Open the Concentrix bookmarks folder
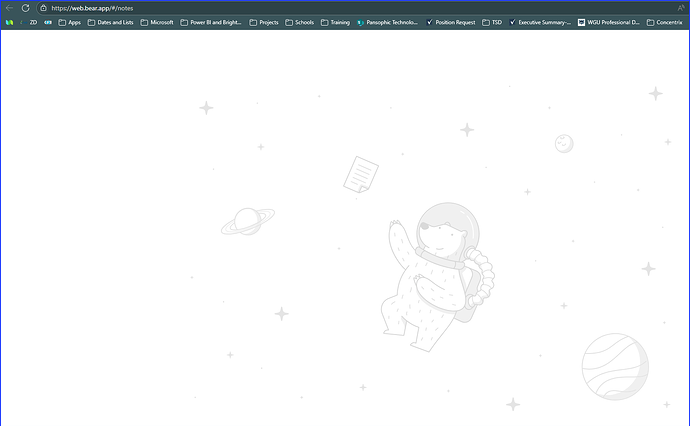The image size is (690, 426). (x=664, y=22)
